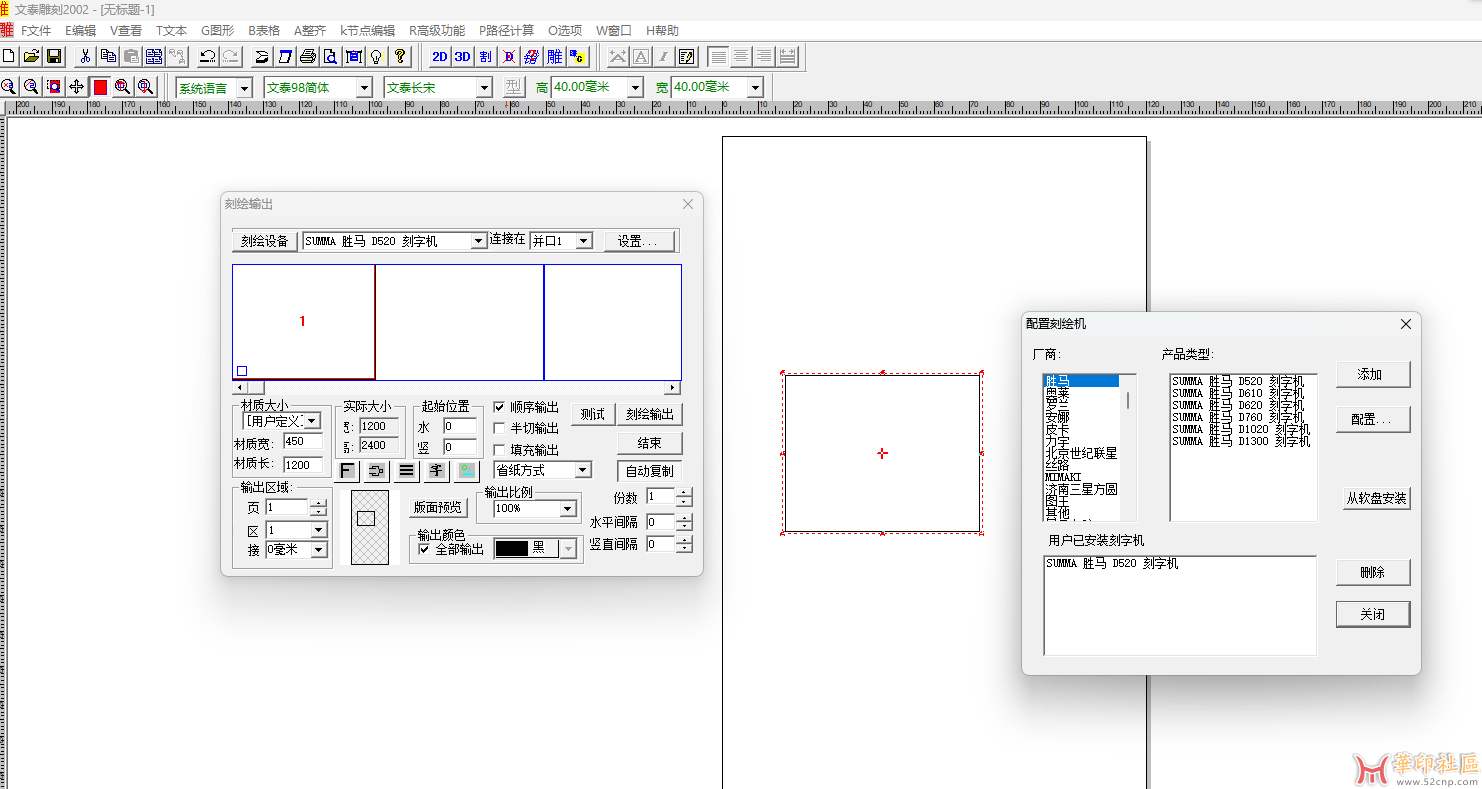Click the 材质宽 450 input field

303,441
